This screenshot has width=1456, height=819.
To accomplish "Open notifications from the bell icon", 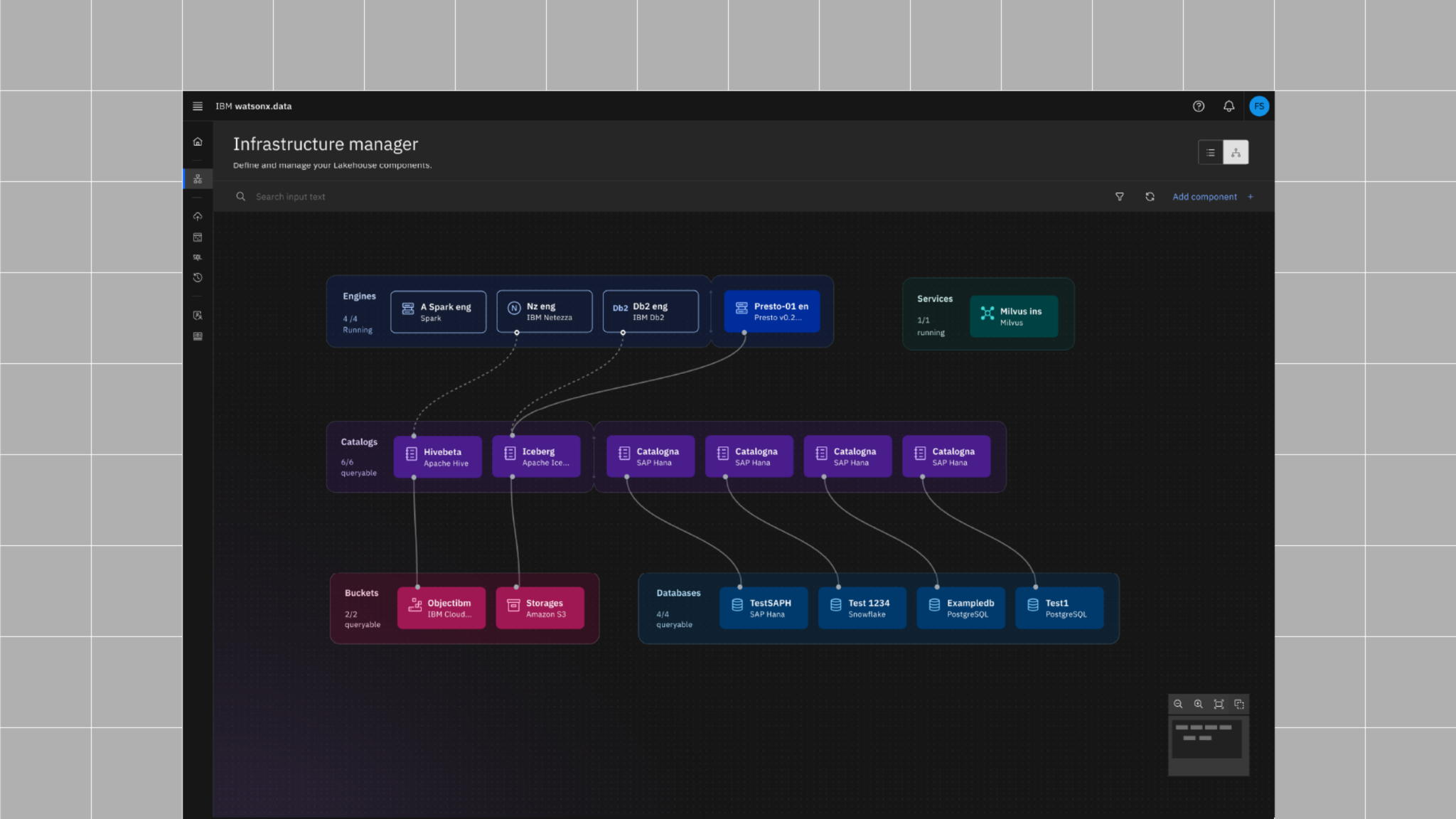I will (1228, 106).
